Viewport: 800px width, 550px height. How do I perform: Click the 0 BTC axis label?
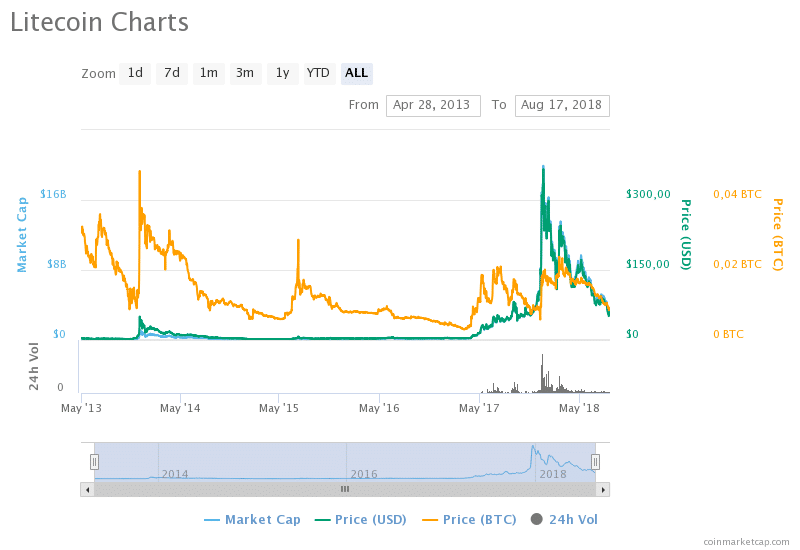[728, 335]
